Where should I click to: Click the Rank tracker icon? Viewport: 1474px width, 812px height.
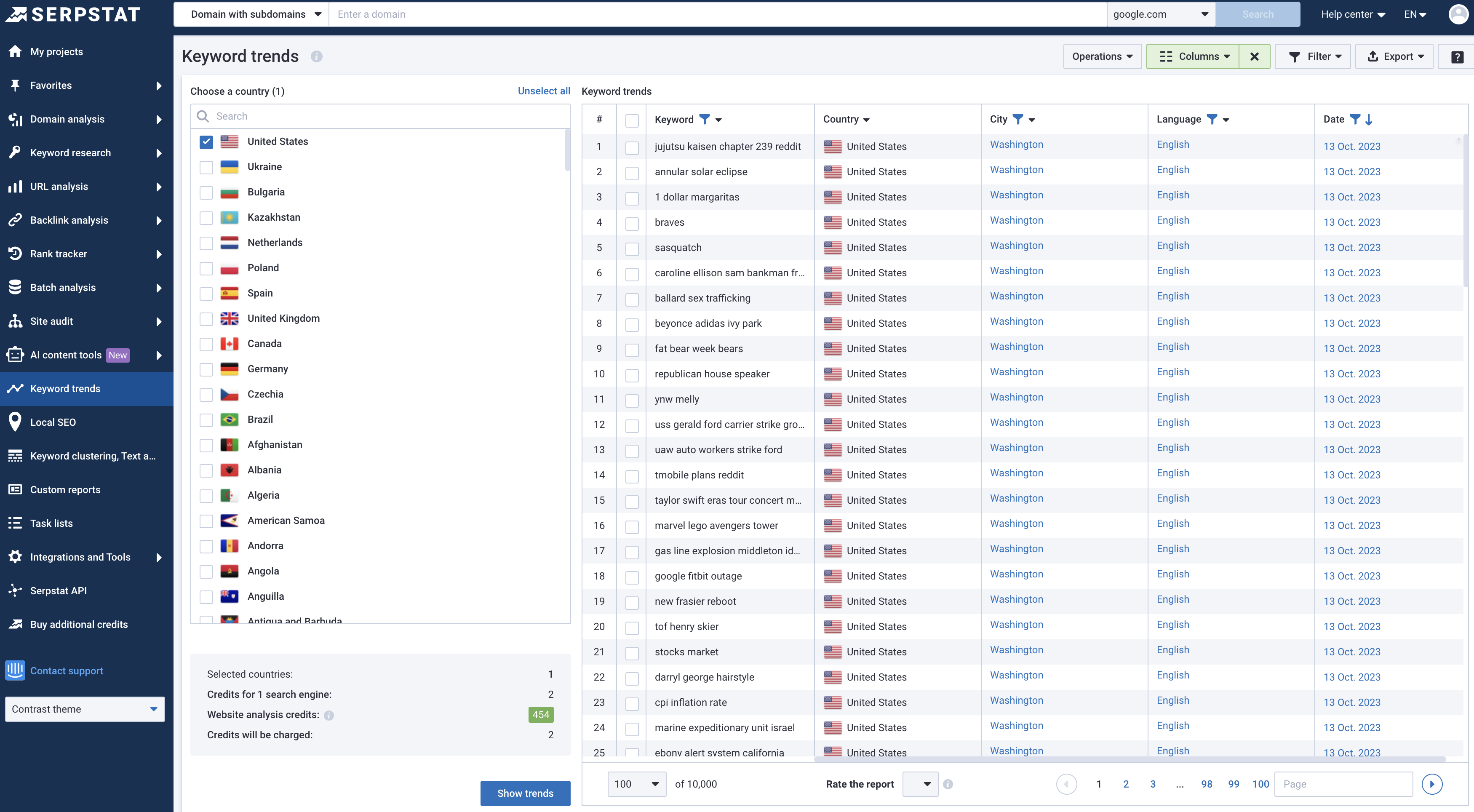pos(16,254)
